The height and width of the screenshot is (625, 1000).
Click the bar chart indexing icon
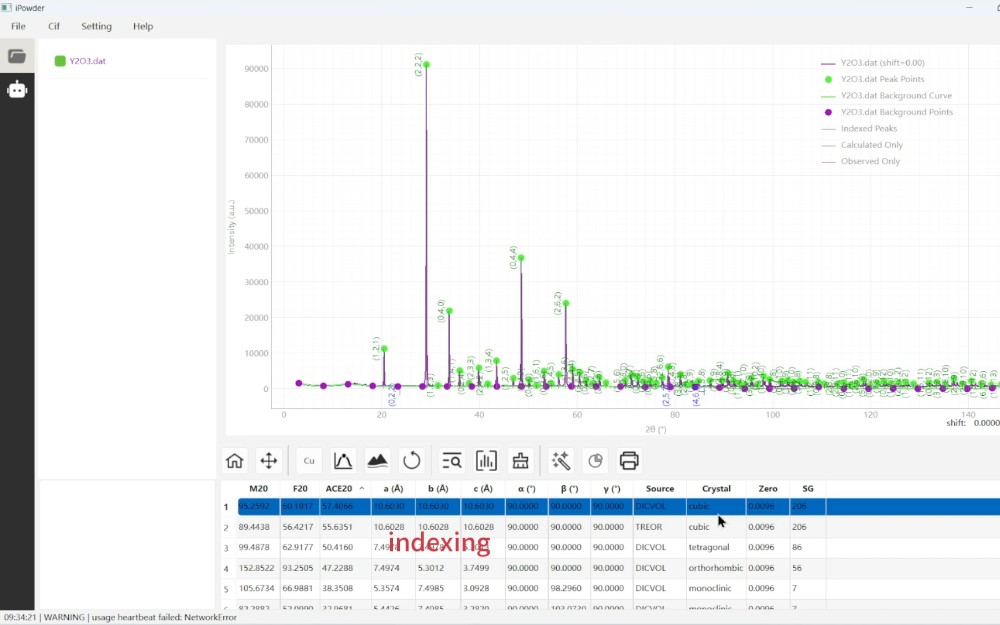(486, 460)
